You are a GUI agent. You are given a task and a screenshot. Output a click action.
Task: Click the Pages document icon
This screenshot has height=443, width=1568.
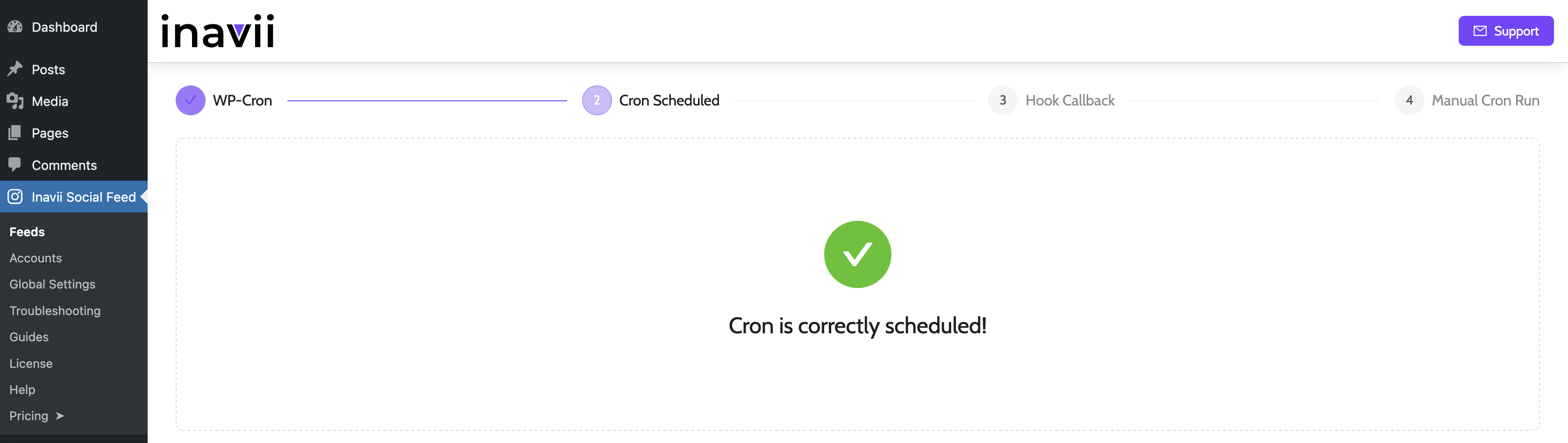click(x=15, y=133)
